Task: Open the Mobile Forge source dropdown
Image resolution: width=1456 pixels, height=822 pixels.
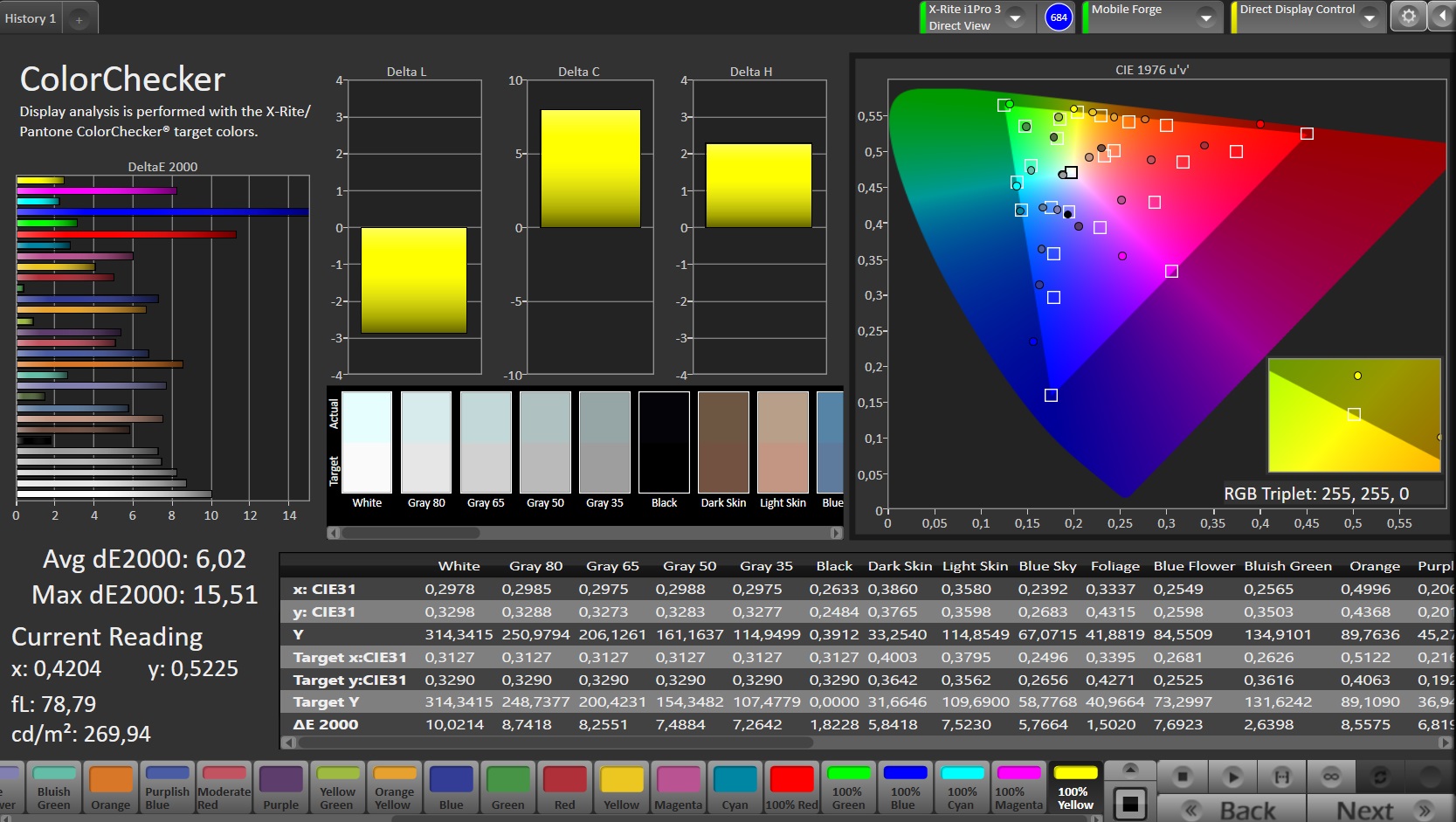Action: pyautogui.click(x=1205, y=17)
